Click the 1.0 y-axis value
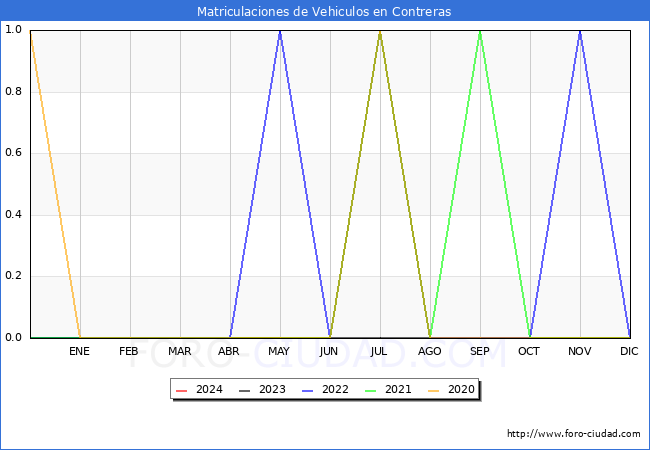Screen dimensions: 650x450 click(13, 29)
